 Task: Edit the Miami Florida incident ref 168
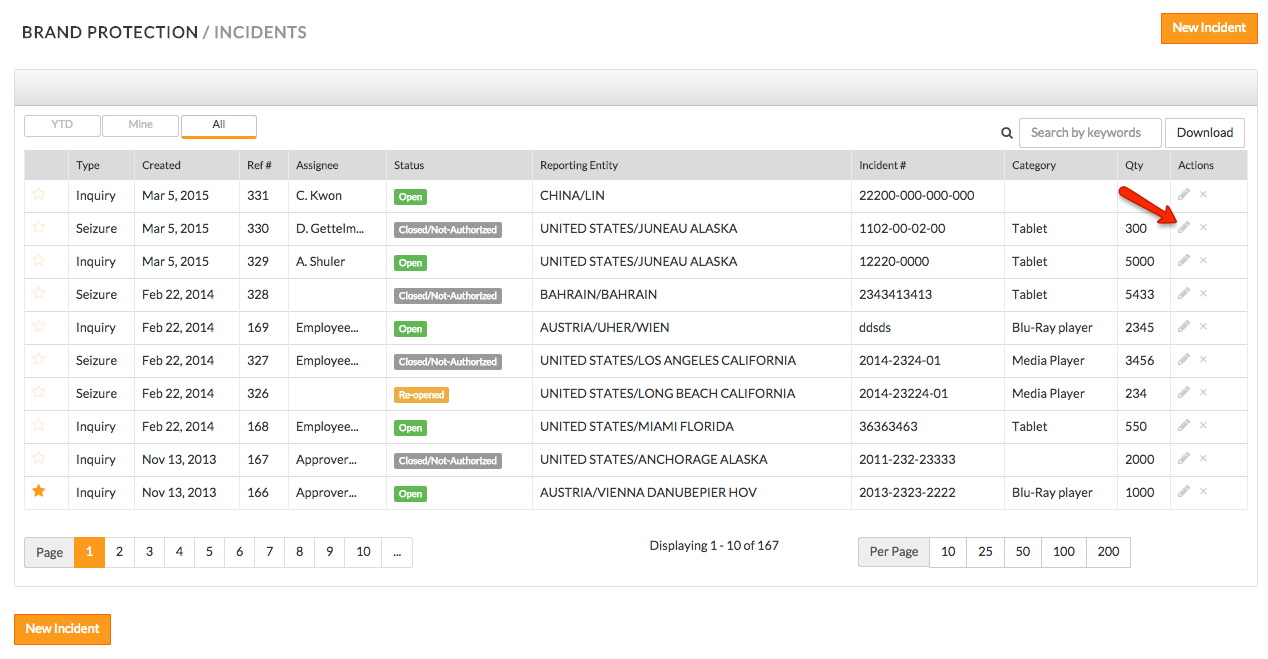tap(1184, 426)
